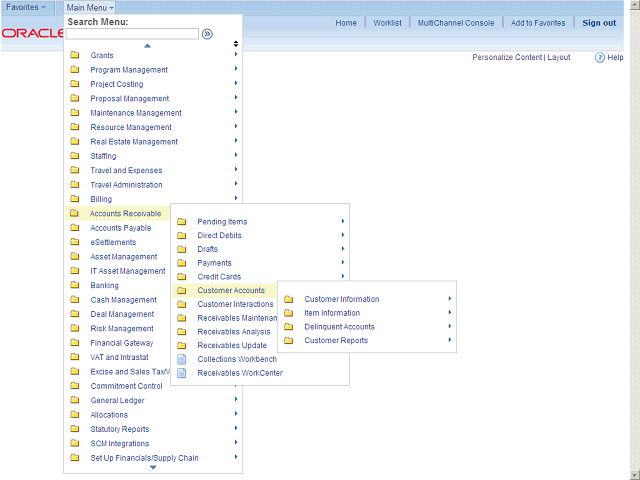Expand the Credit Cards submenu arrow
640x480 pixels.
[343, 276]
